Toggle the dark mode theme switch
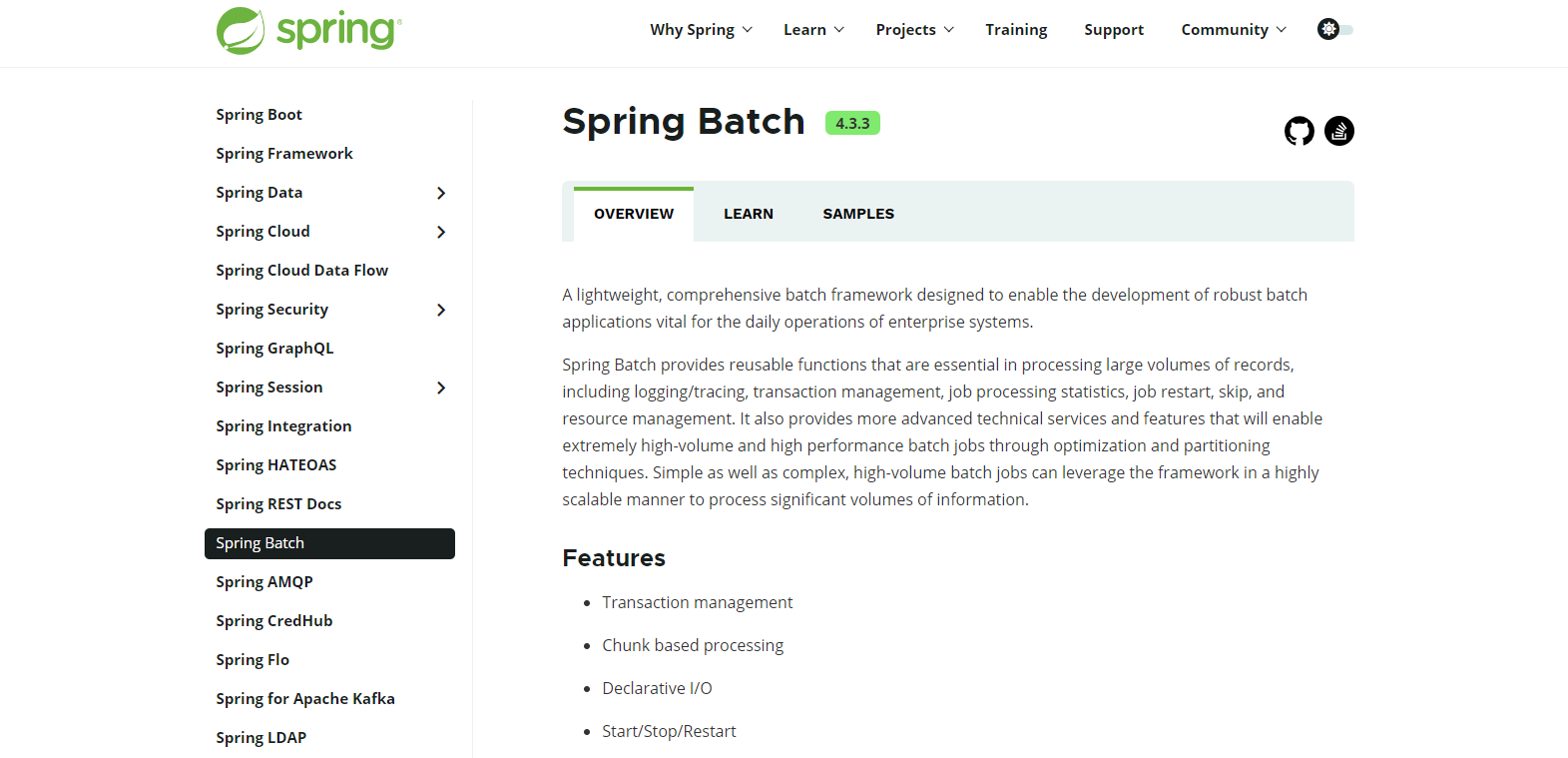1568x758 pixels. 1335,29
